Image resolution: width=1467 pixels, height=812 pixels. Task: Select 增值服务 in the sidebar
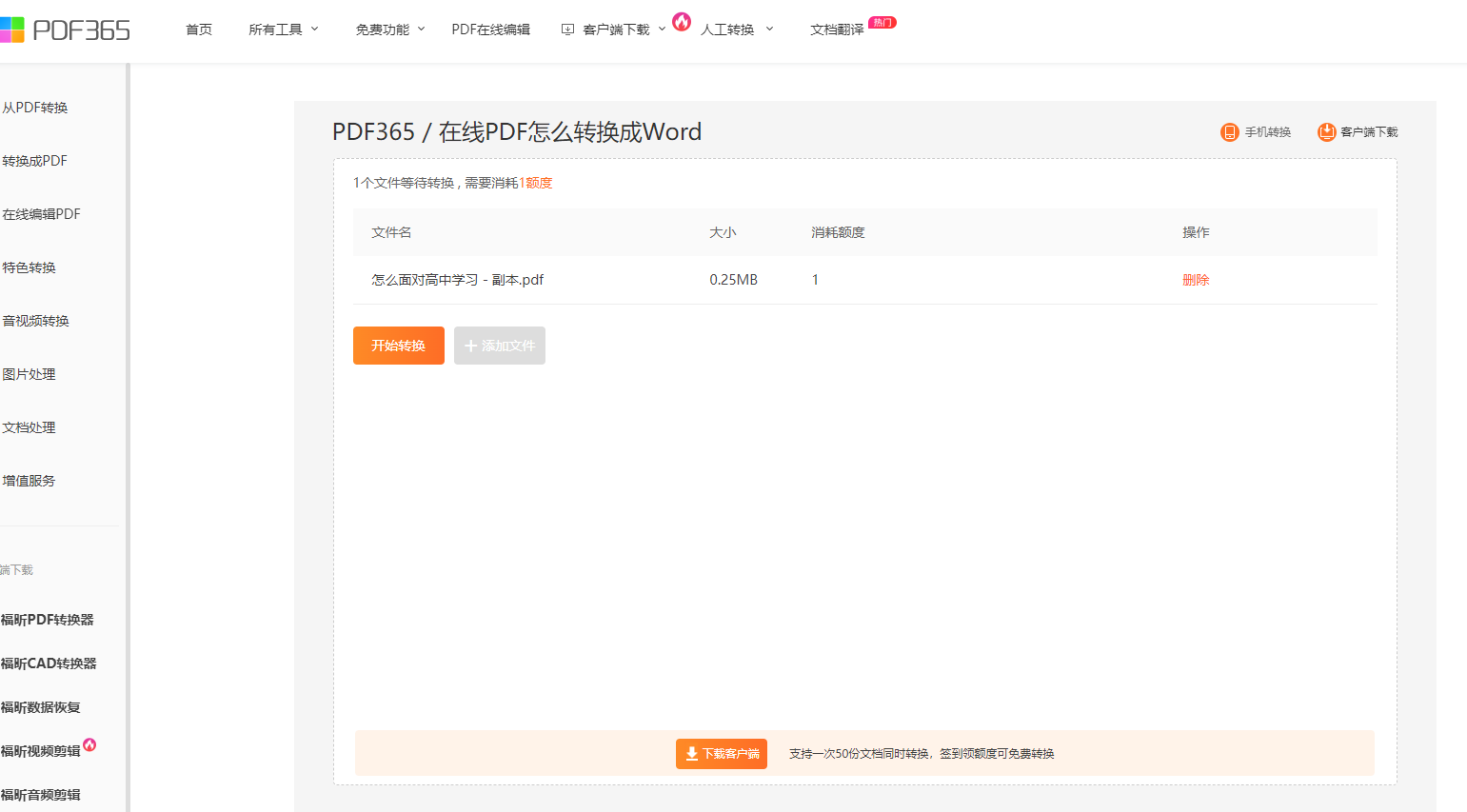coord(30,481)
